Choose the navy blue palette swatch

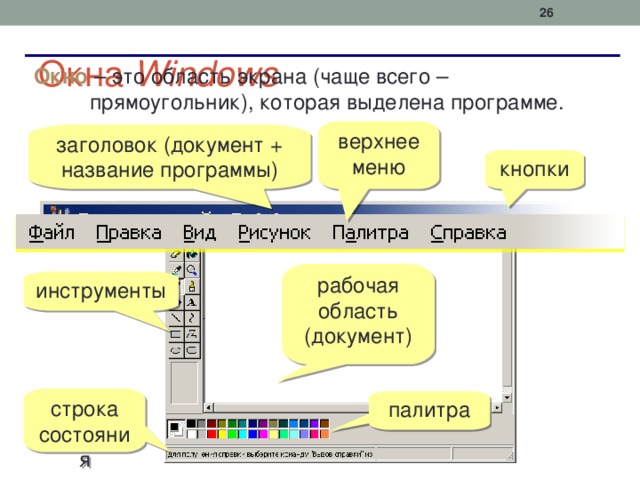[x=253, y=423]
